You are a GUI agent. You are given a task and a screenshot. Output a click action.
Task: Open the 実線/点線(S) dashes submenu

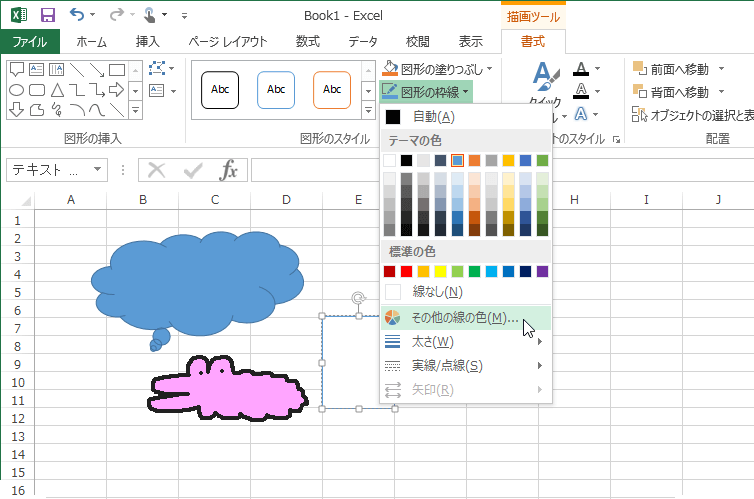tap(465, 366)
